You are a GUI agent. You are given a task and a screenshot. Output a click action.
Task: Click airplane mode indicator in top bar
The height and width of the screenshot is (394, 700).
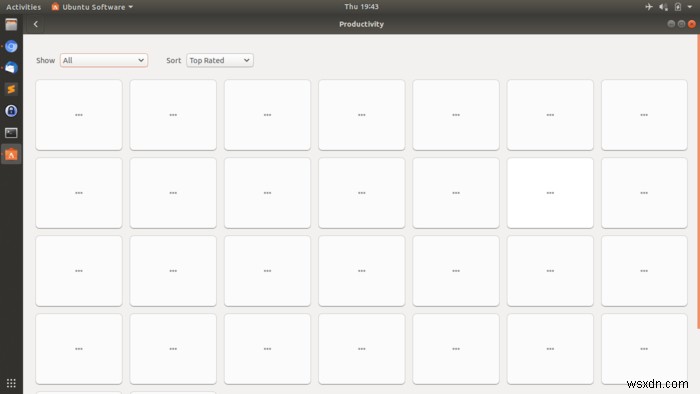pyautogui.click(x=649, y=7)
